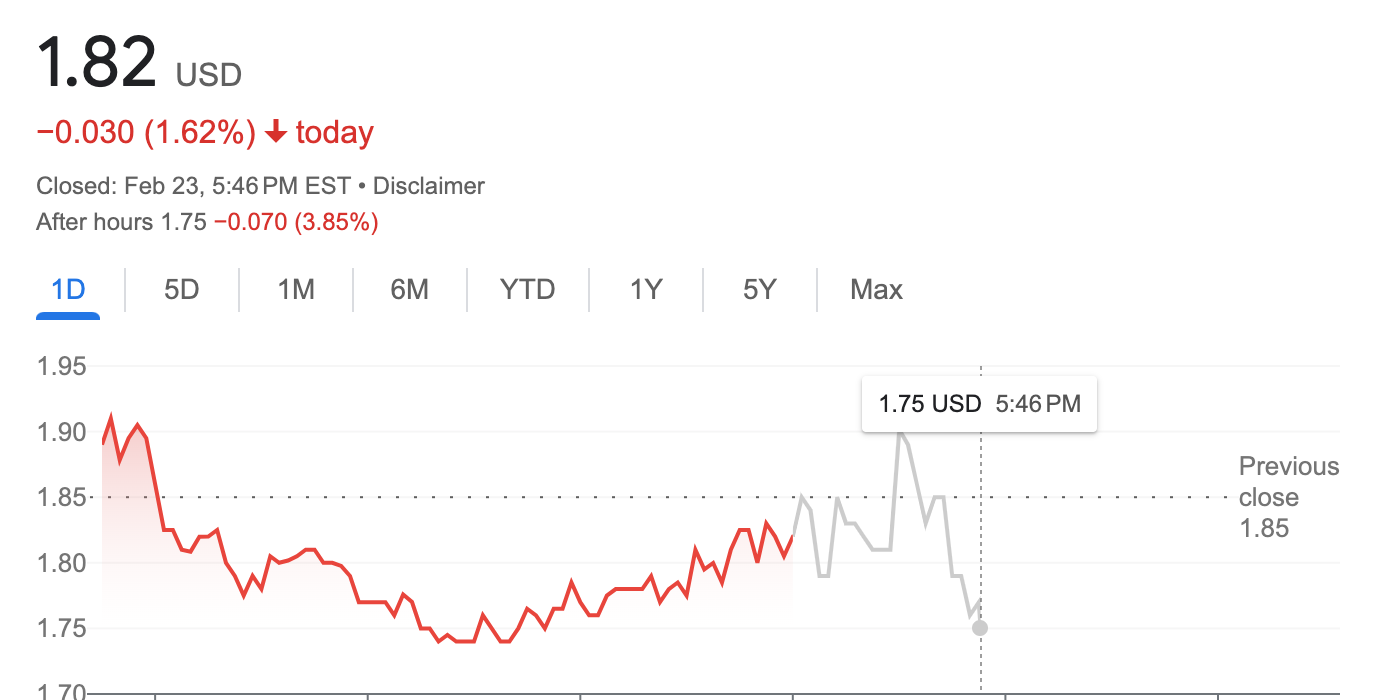Screen dimensions: 1376x700
Task: Click the 1.95 y-axis label
Action: click(x=61, y=367)
